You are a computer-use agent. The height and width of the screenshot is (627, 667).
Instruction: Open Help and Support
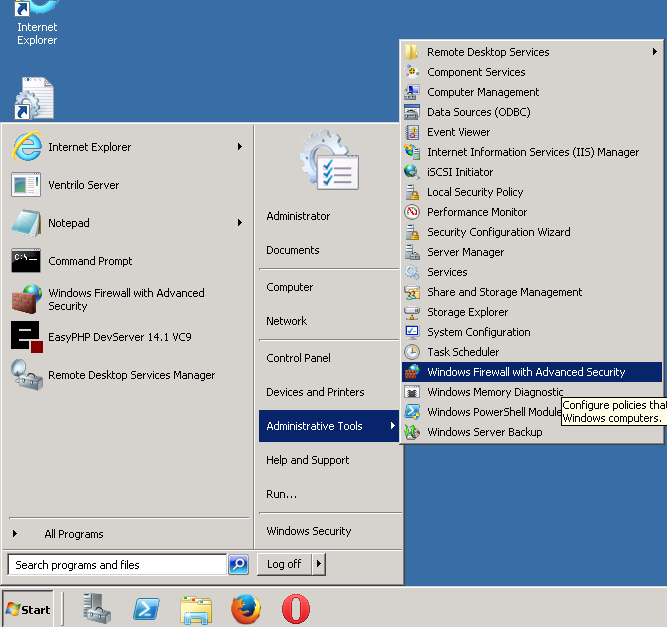tap(308, 460)
